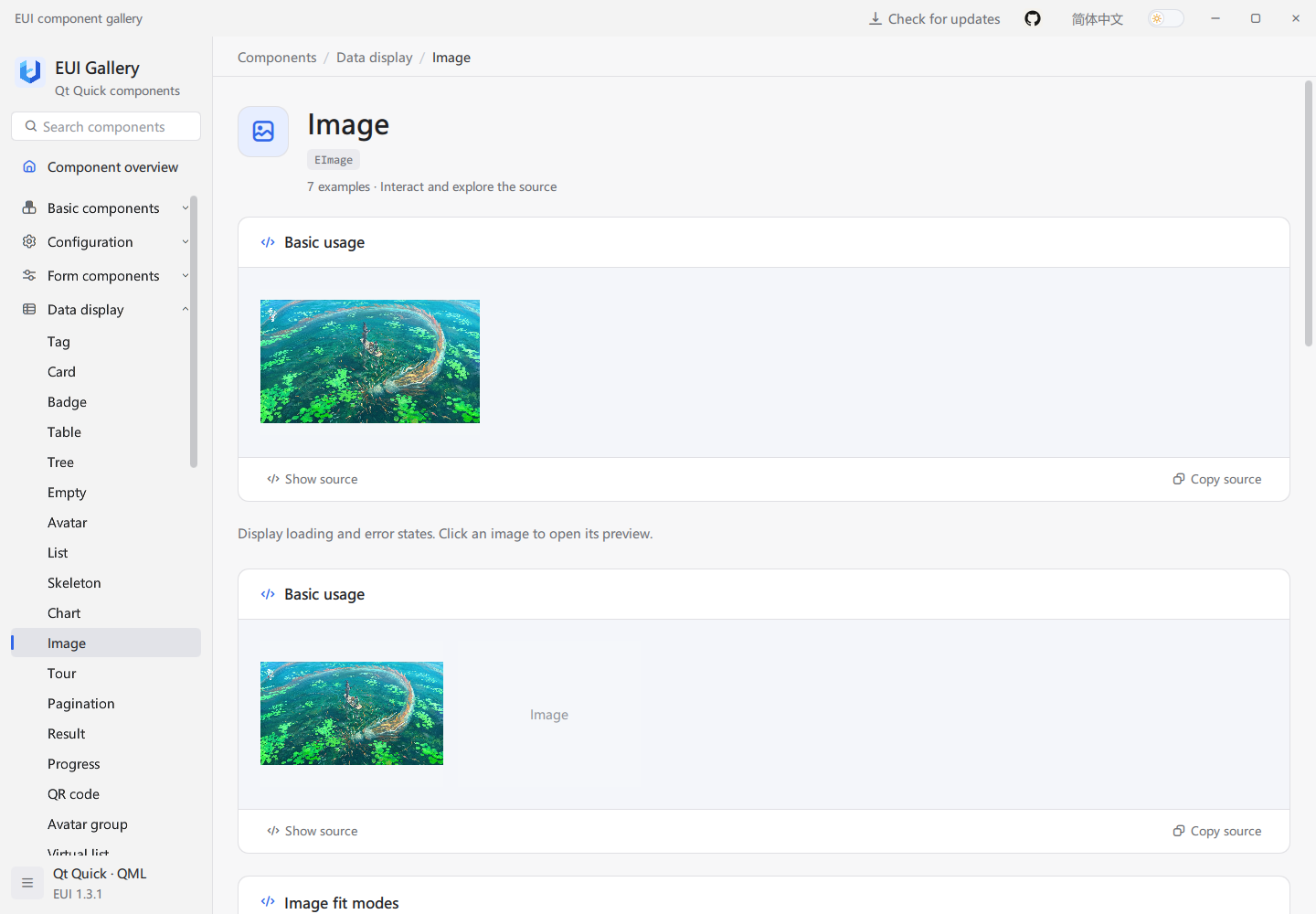Select Progress in the sidebar
The image size is (1316, 914).
pos(106,763)
